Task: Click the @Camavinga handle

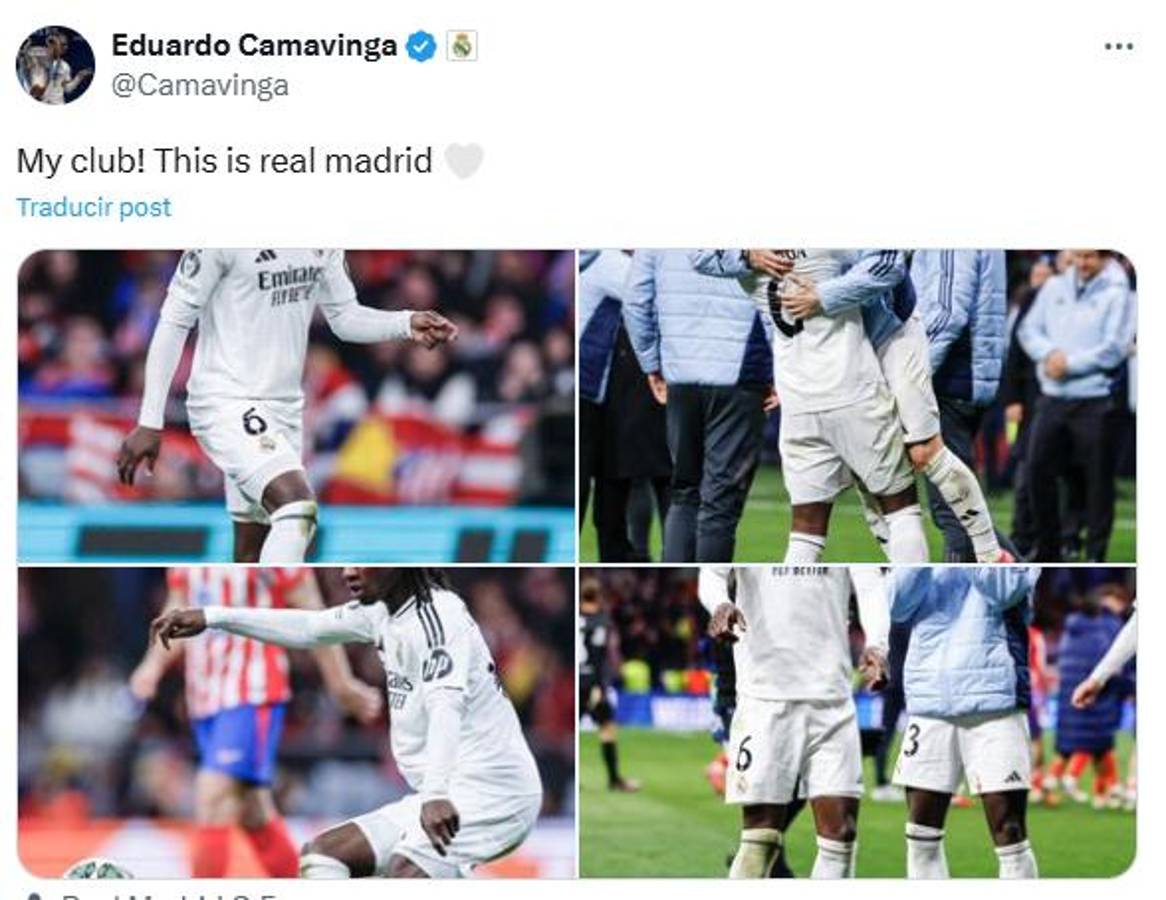Action: point(200,86)
